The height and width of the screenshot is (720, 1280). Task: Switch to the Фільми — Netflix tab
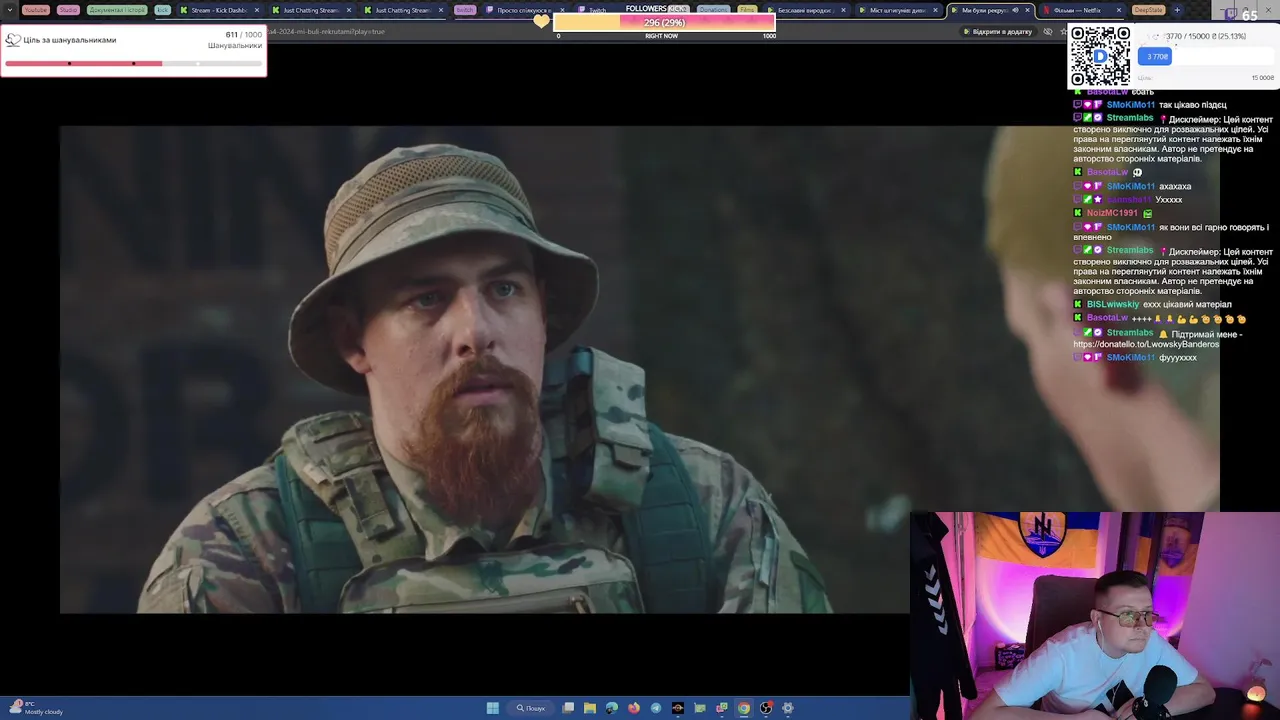click(1082, 10)
